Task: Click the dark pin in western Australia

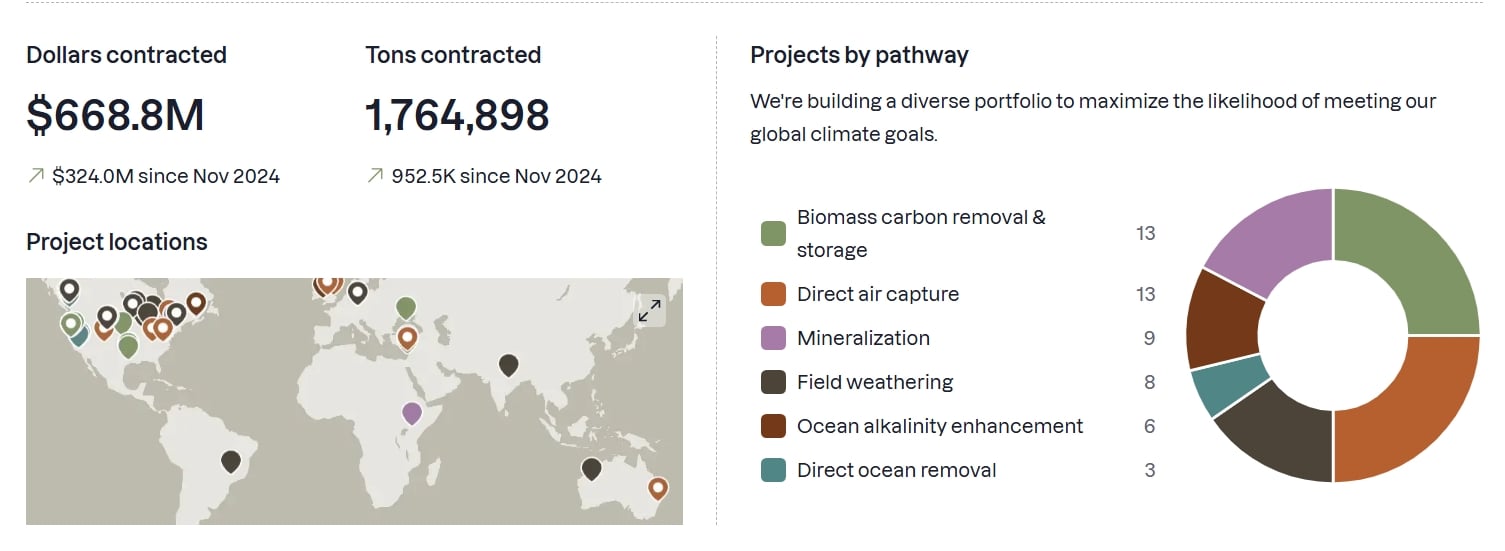Action: pos(591,468)
